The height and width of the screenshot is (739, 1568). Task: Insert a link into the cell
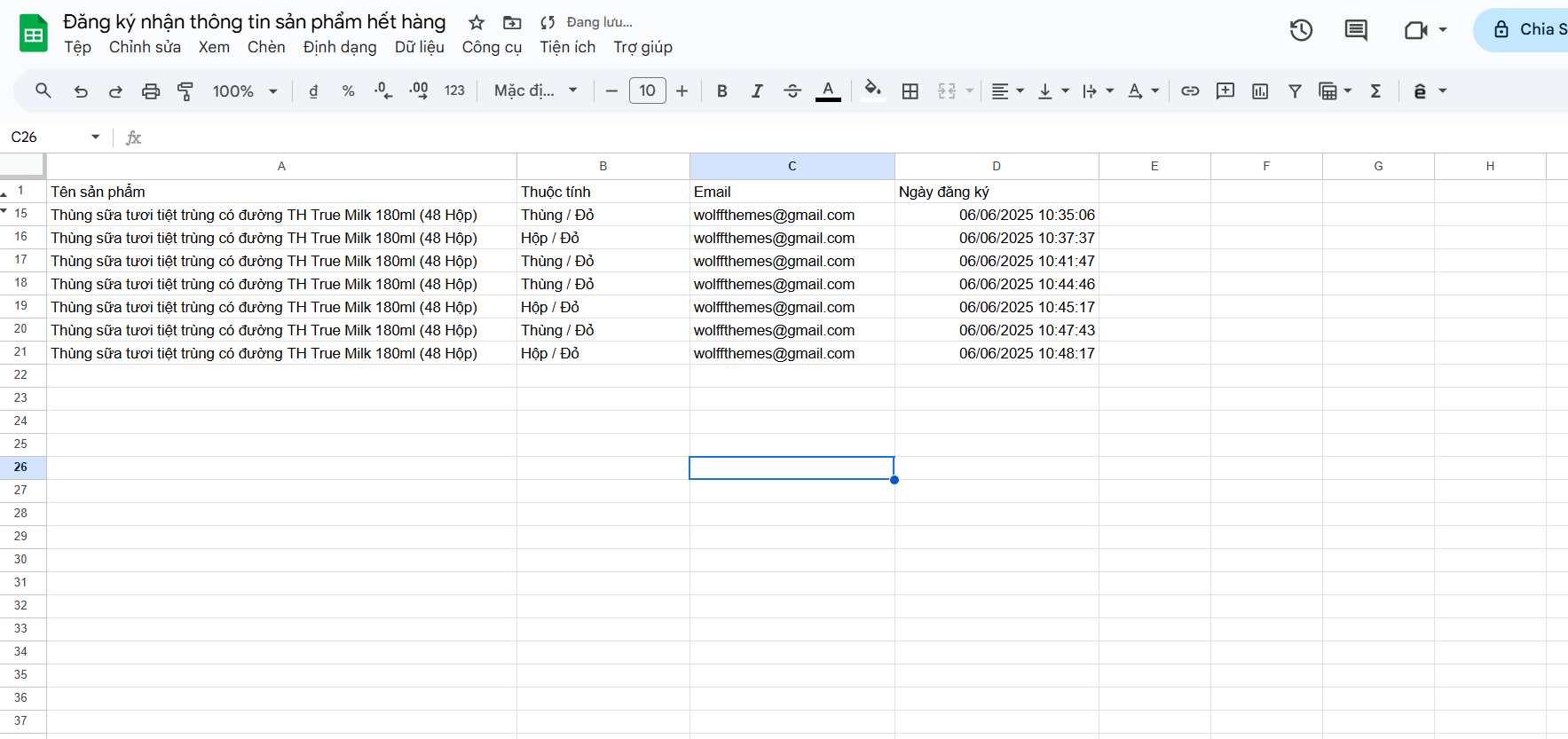(1190, 90)
